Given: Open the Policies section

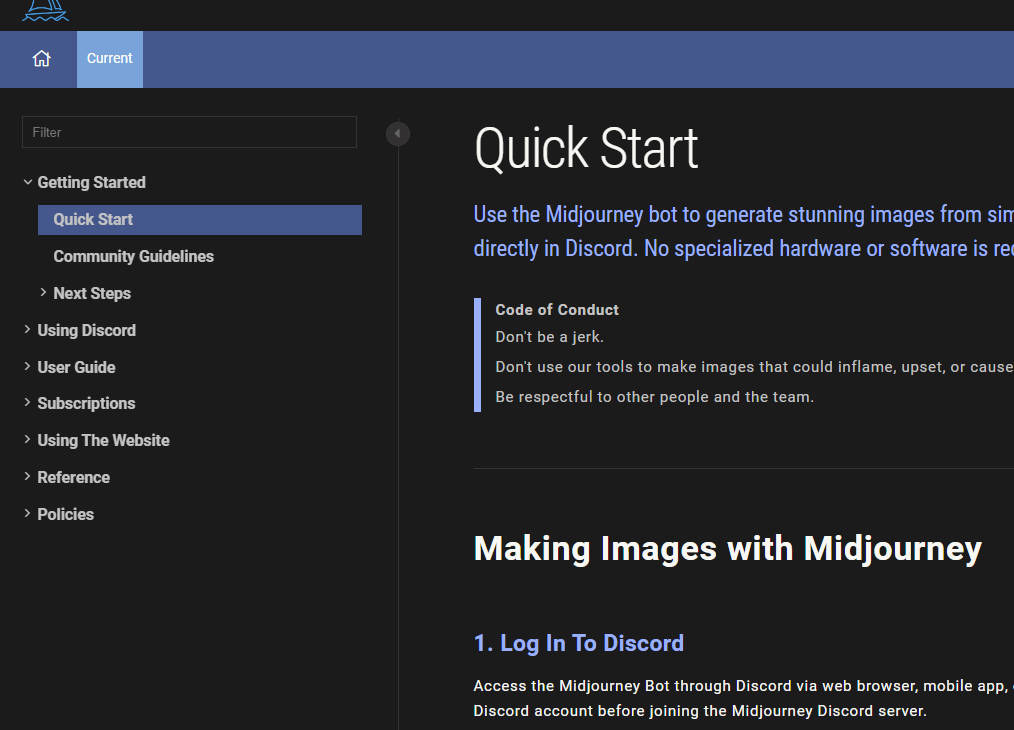Looking at the screenshot, I should (x=65, y=514).
